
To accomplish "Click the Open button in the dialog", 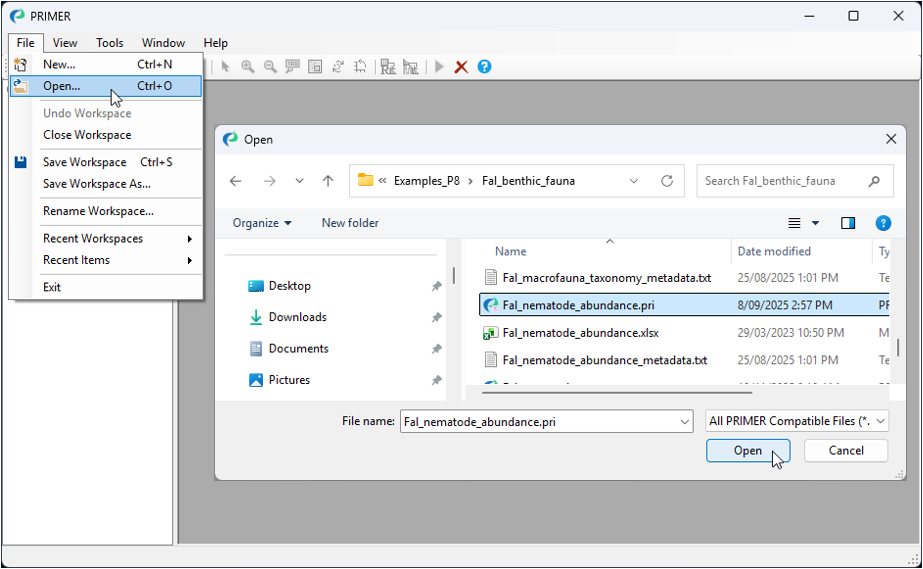I will [747, 451].
